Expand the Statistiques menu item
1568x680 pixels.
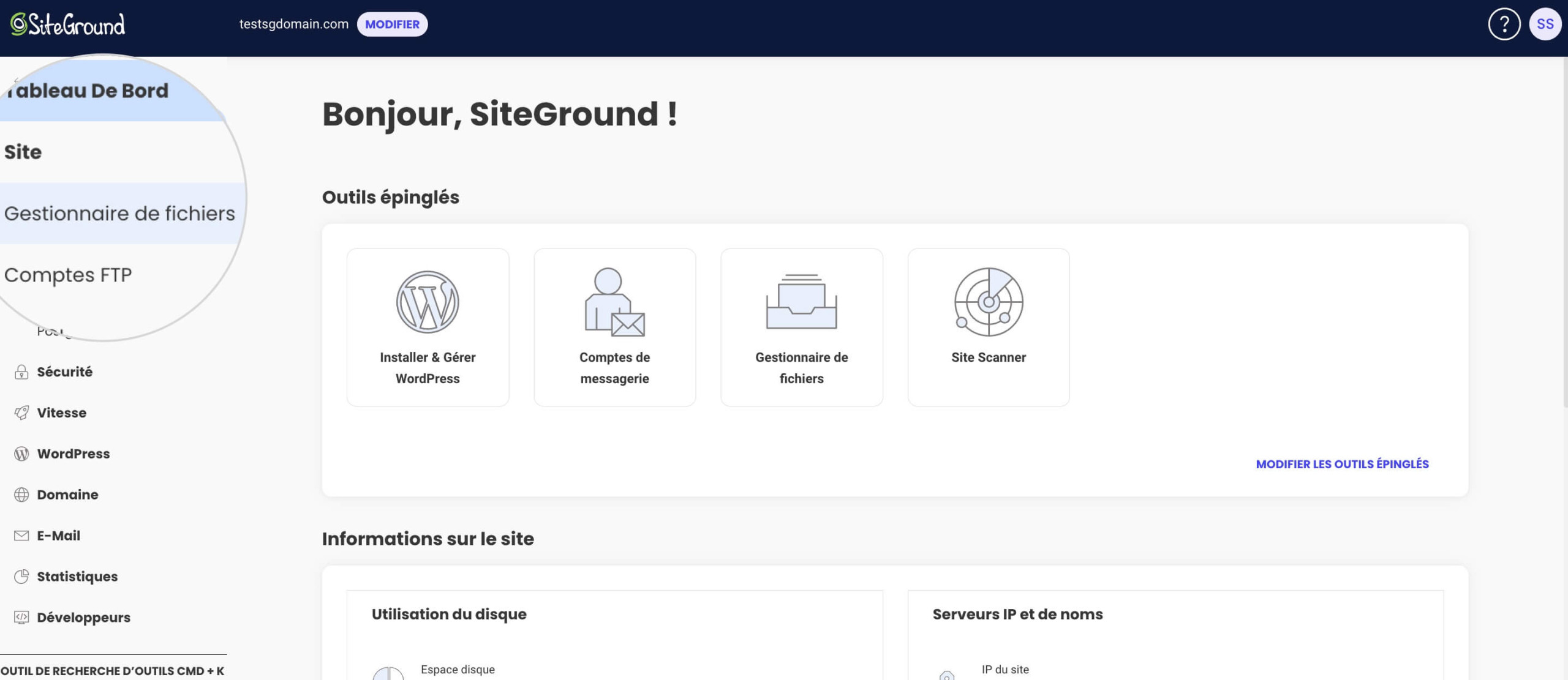[x=77, y=577]
